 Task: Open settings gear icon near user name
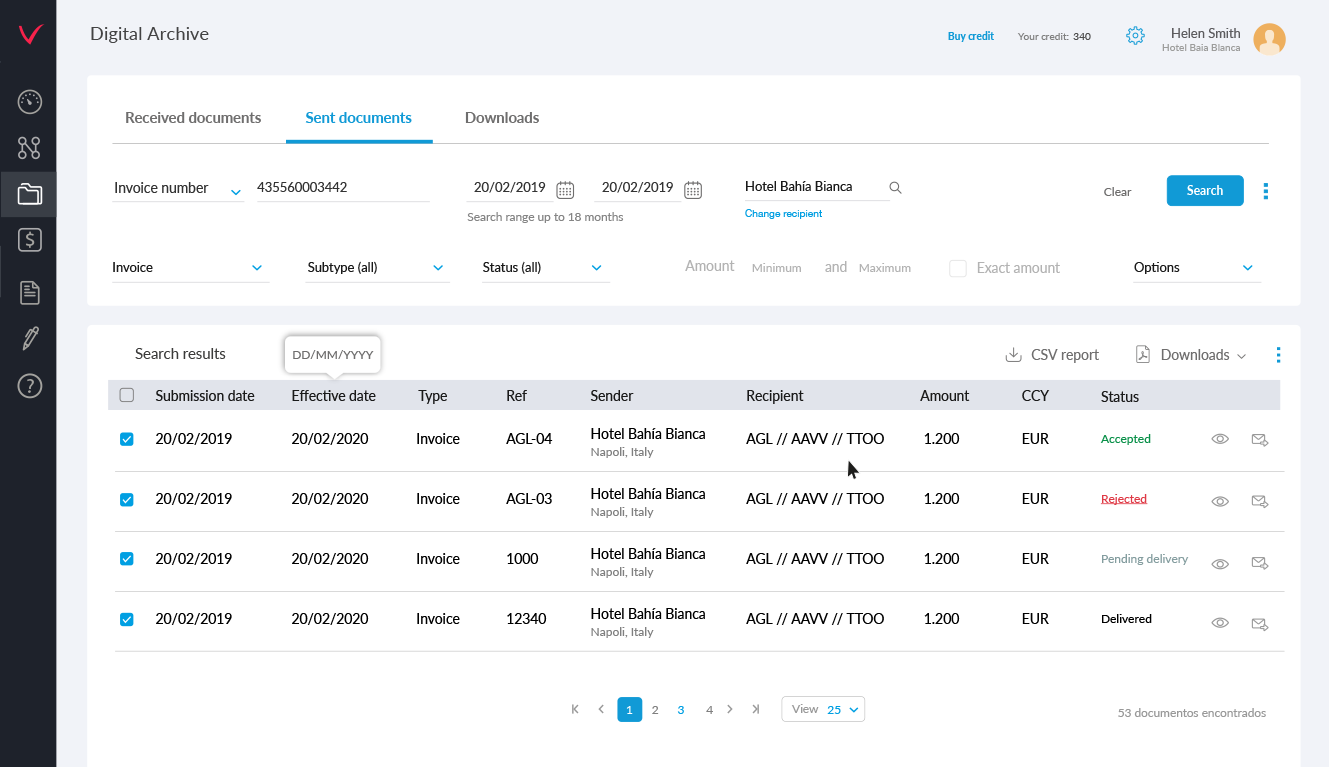point(1135,36)
